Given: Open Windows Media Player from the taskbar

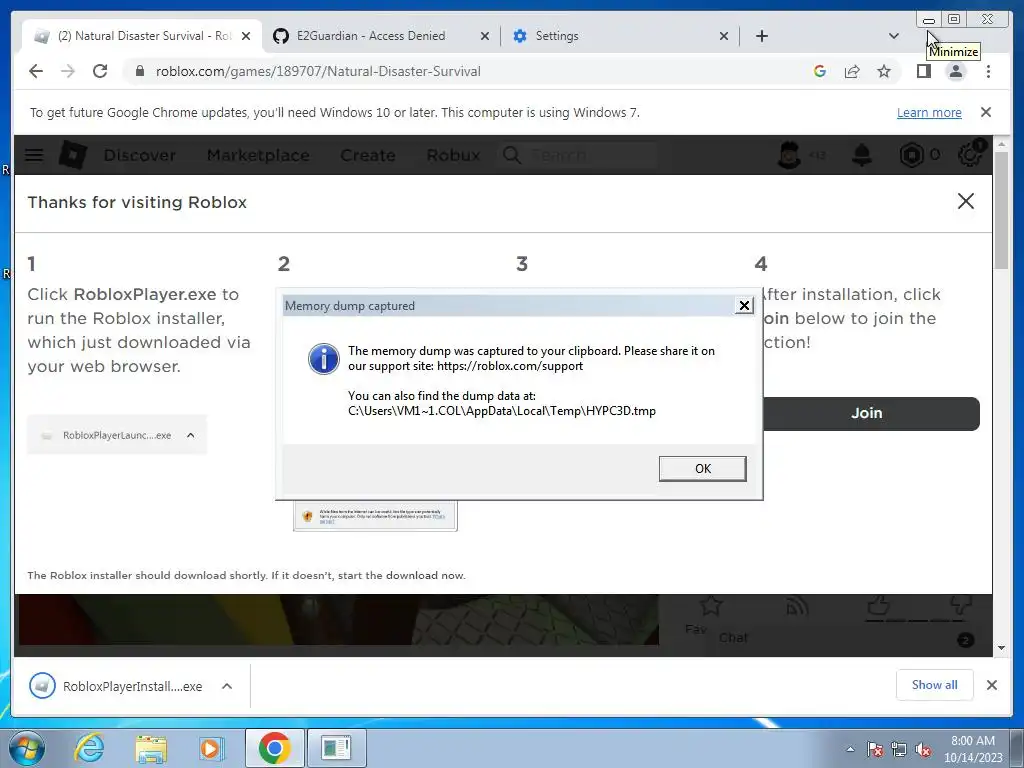Looking at the screenshot, I should pyautogui.click(x=211, y=748).
